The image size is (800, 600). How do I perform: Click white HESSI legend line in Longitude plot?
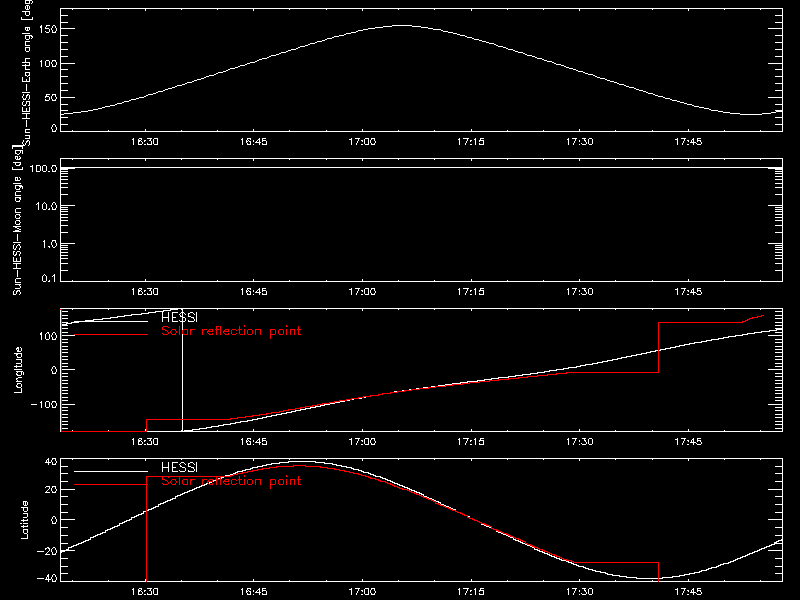[x=111, y=321]
